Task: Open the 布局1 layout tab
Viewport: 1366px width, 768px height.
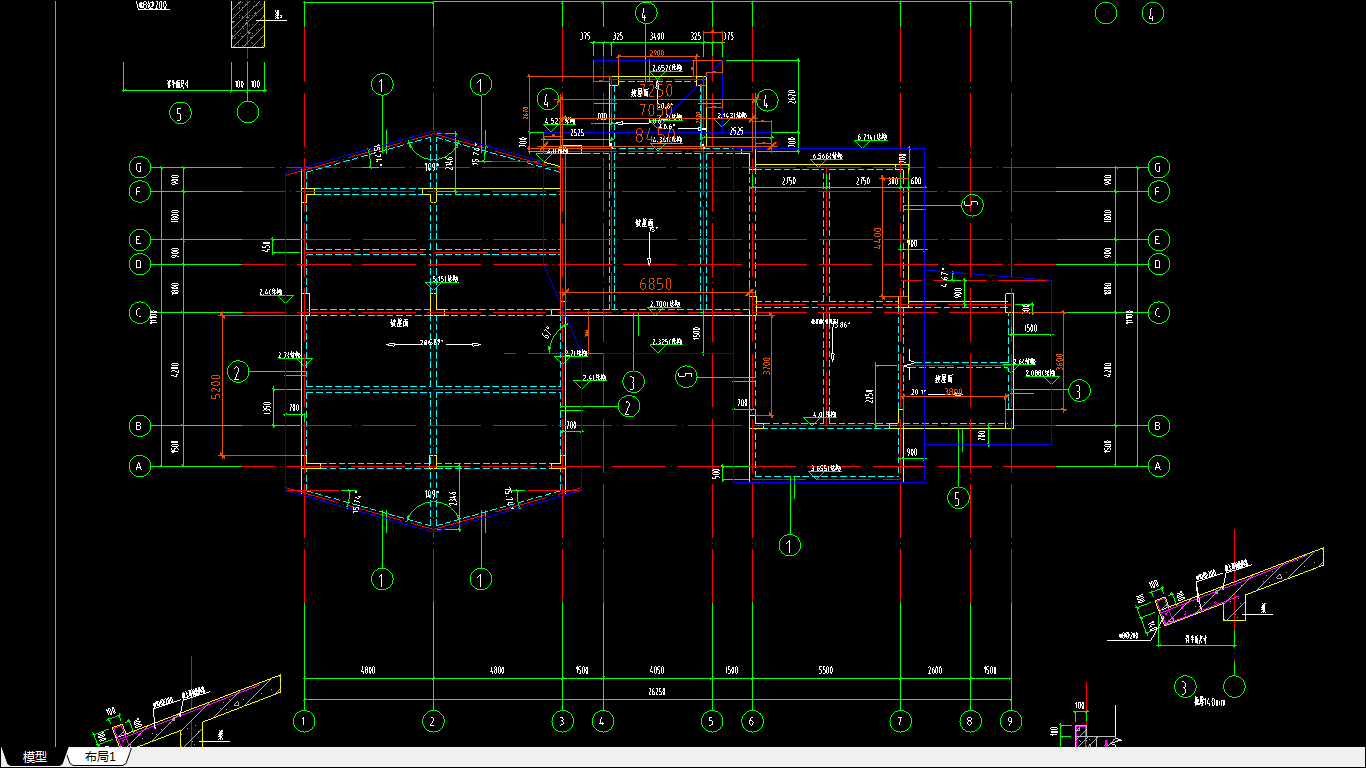Action: (100, 757)
